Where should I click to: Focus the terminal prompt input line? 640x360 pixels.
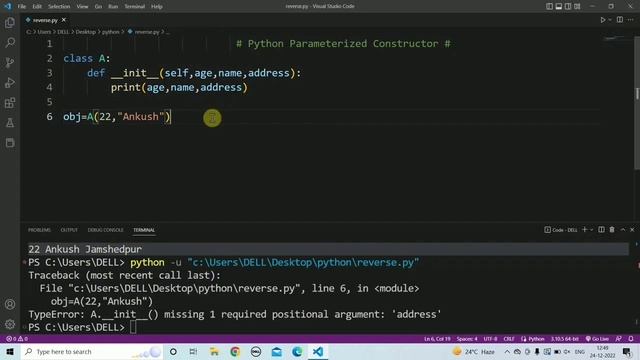[x=133, y=327]
